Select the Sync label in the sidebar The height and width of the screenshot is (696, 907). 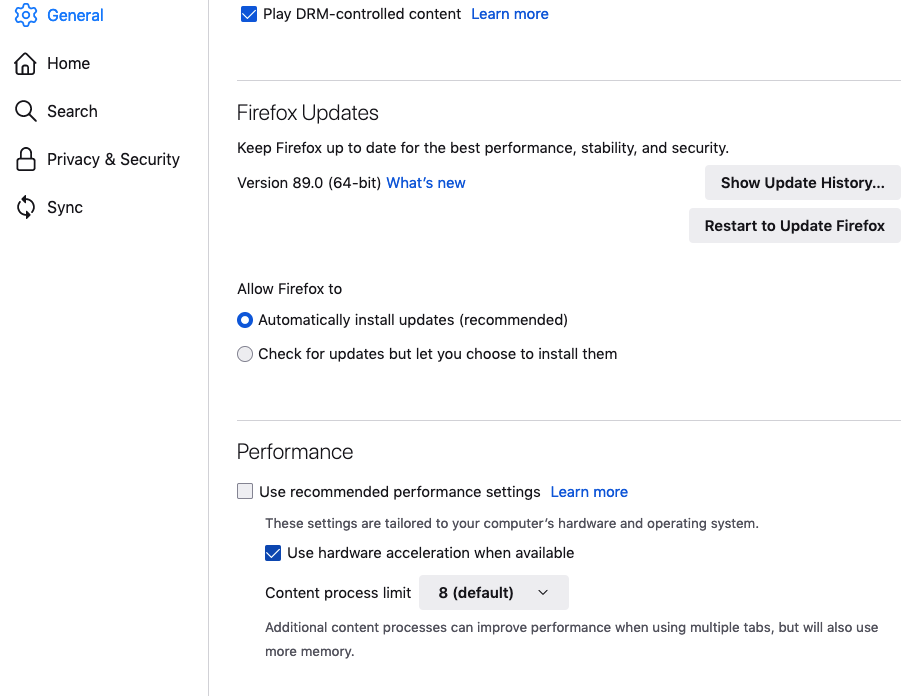[65, 207]
